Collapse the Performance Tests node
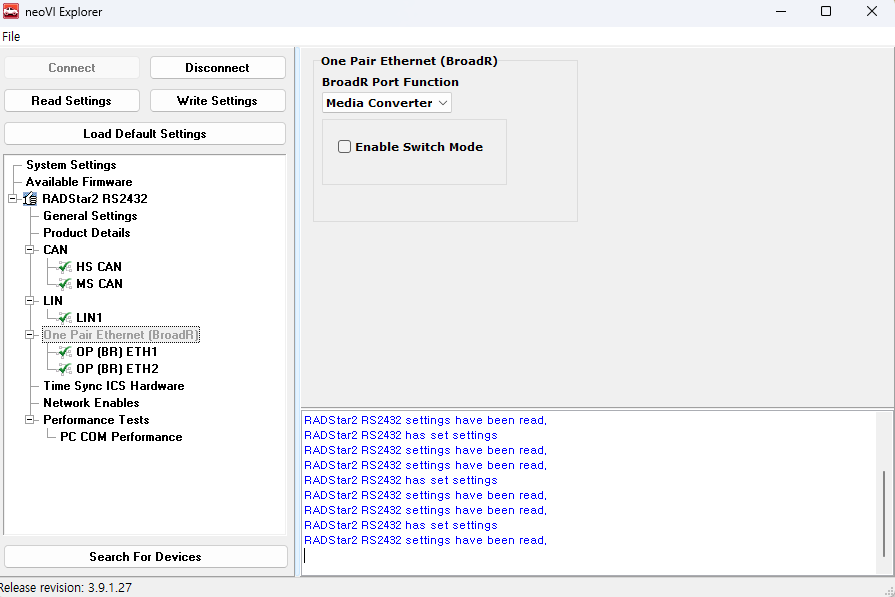This screenshot has height=597, width=895. point(30,419)
